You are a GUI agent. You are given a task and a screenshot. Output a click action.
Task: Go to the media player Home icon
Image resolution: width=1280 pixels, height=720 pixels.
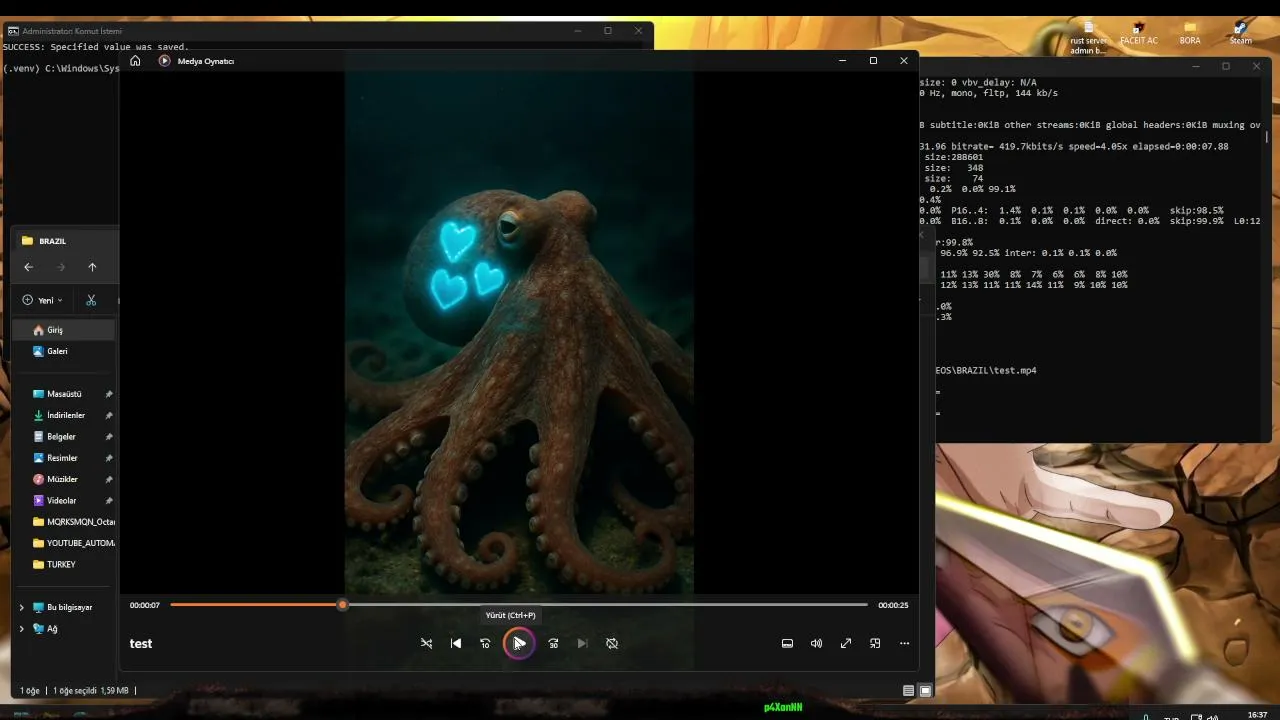135,61
